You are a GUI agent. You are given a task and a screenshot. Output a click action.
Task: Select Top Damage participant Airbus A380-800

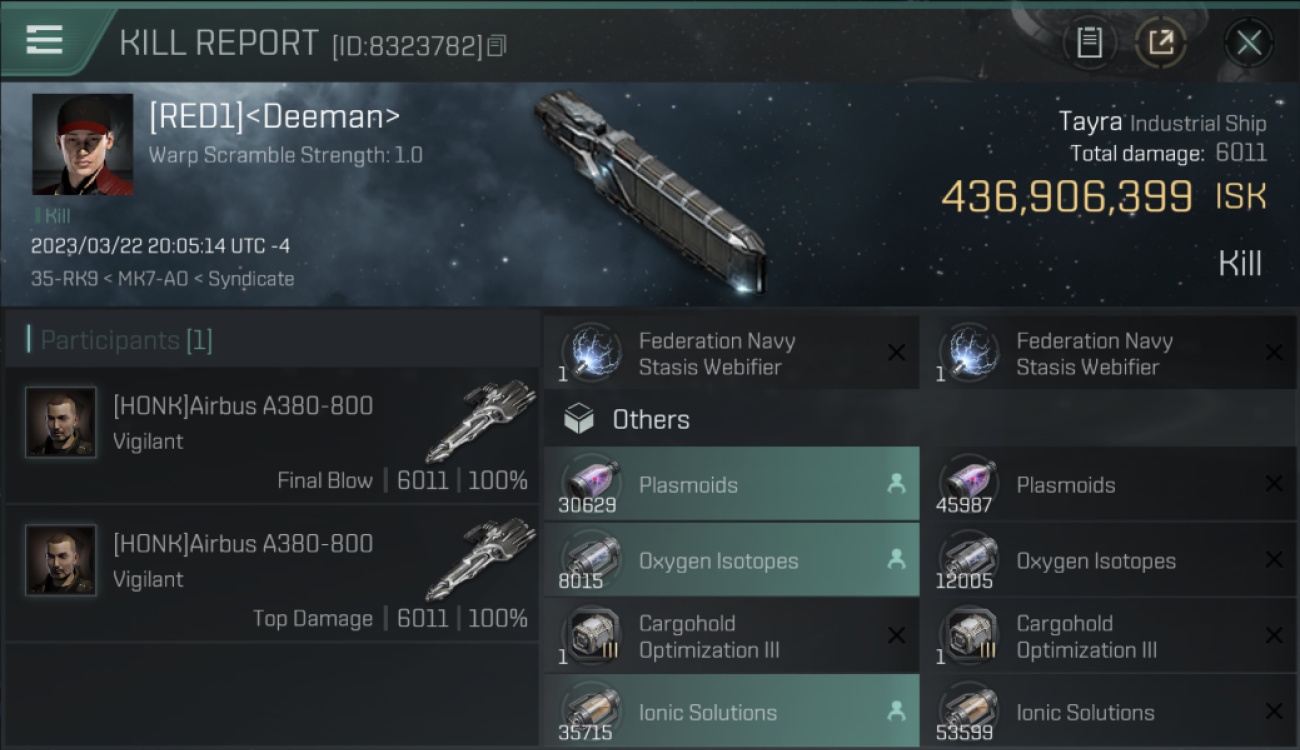click(272, 574)
